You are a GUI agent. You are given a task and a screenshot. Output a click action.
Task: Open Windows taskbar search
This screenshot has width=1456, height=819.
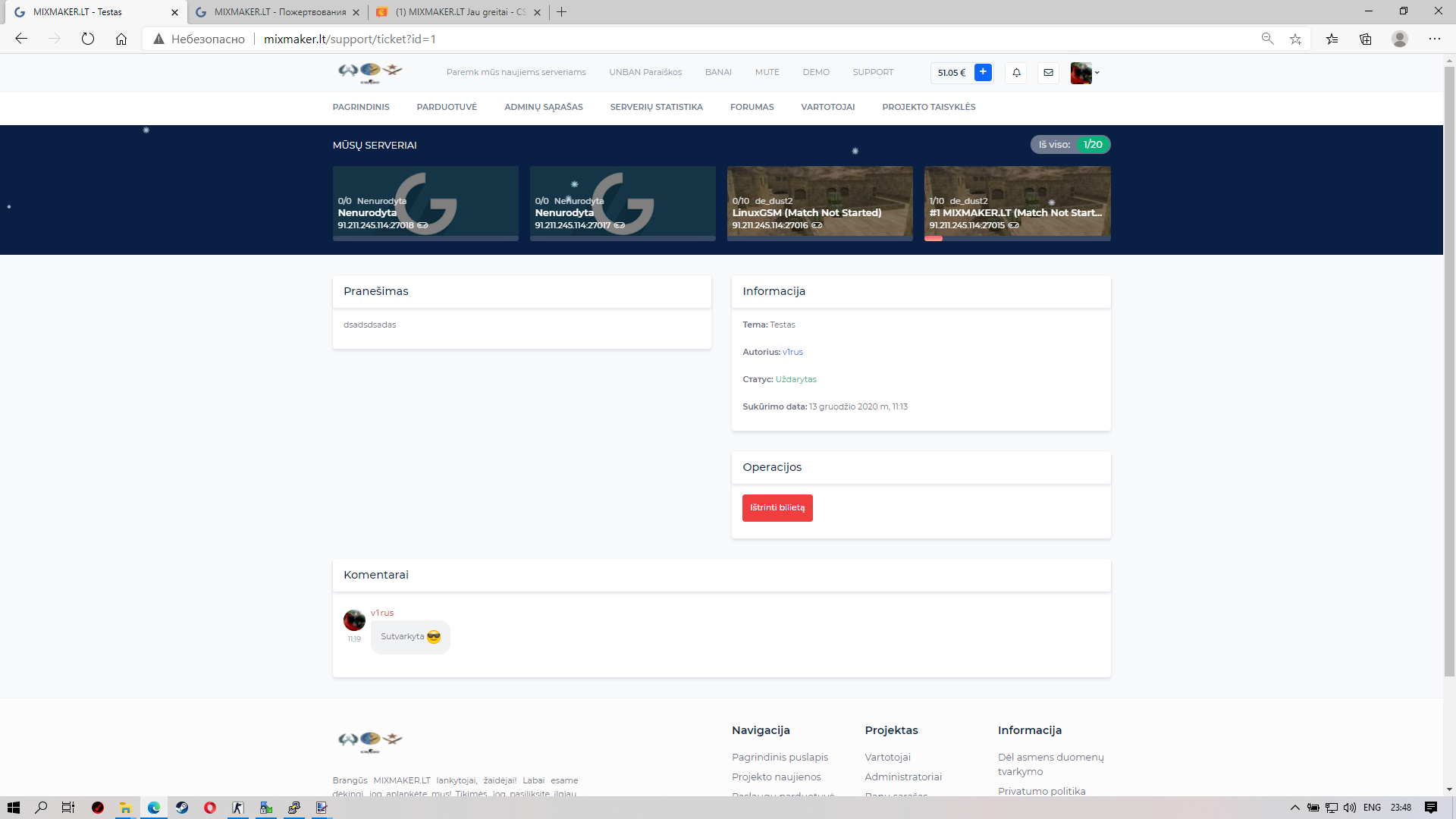pyautogui.click(x=41, y=808)
